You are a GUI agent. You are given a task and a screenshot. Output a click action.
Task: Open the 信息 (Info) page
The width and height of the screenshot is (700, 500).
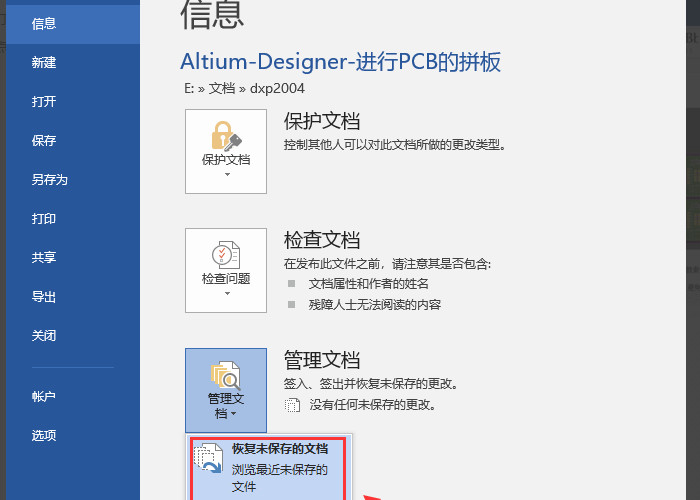point(73,23)
